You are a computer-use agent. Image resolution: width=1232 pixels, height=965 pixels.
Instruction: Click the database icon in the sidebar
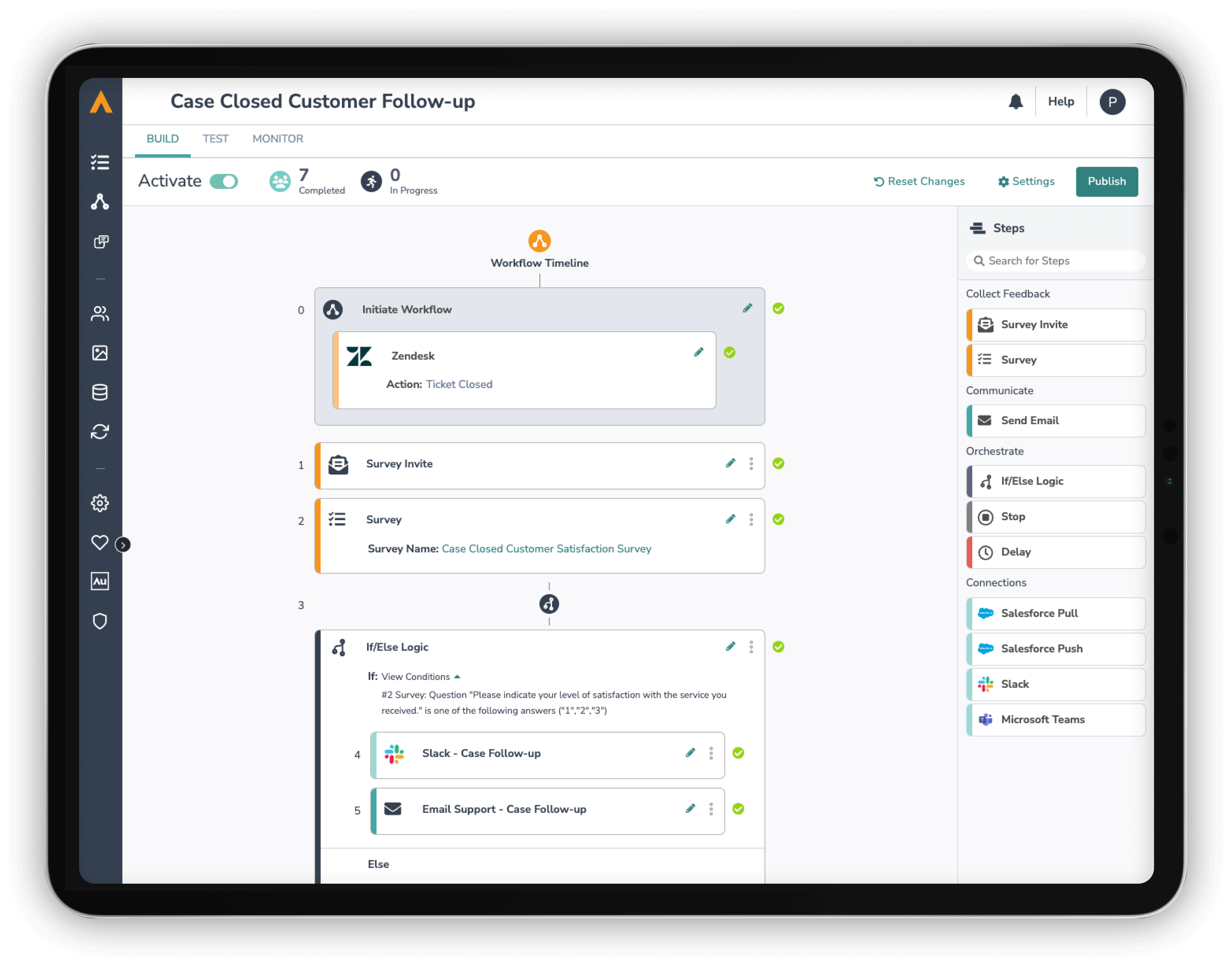(x=100, y=392)
